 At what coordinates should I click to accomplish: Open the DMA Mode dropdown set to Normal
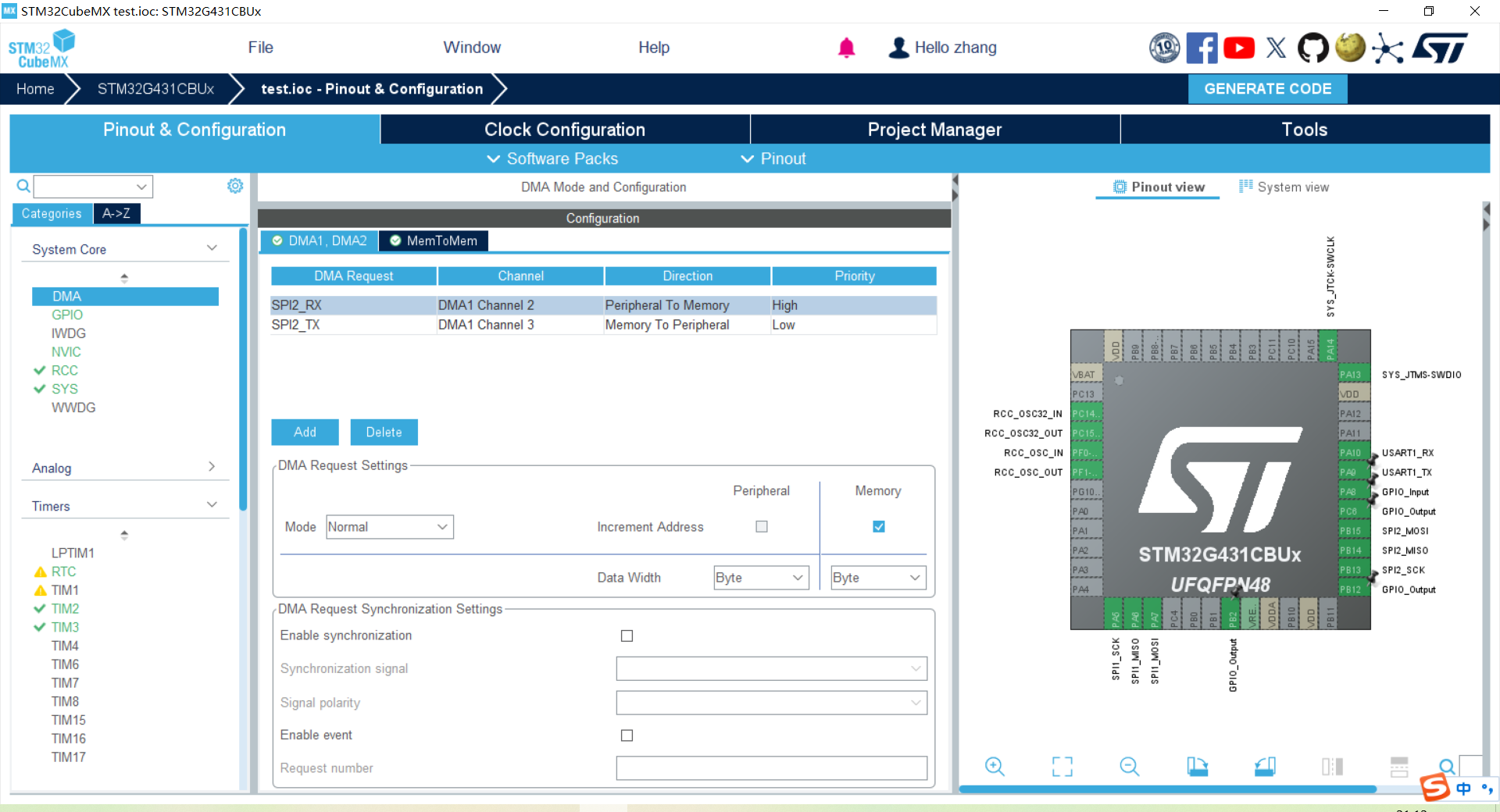point(389,527)
